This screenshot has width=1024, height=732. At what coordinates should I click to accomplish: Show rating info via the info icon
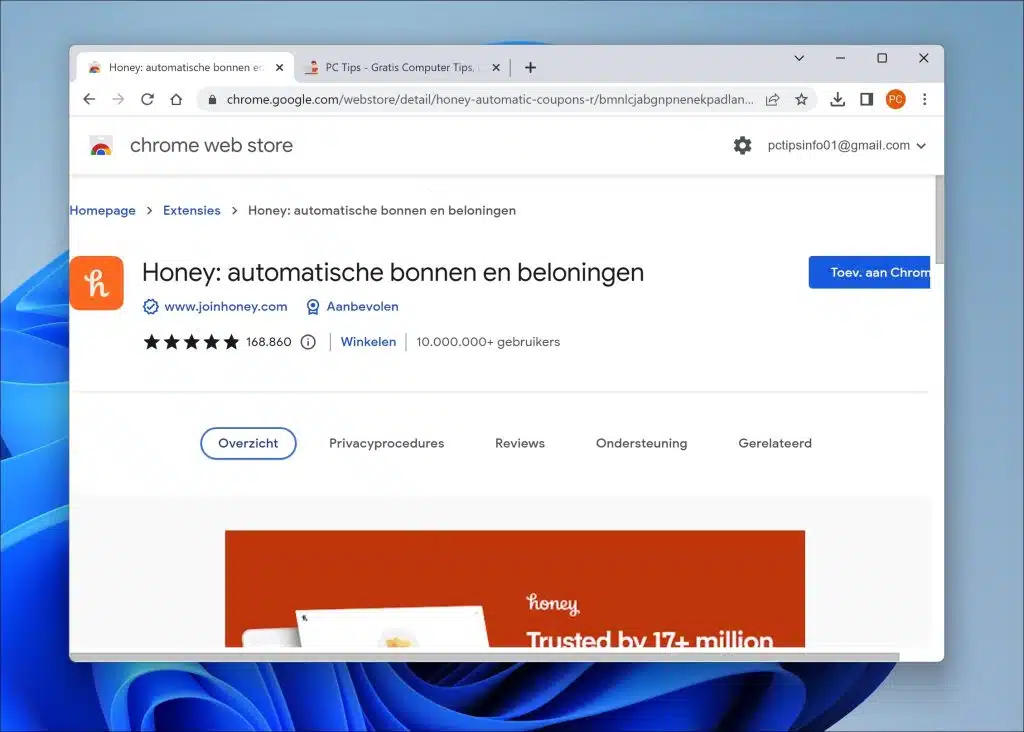pos(308,342)
